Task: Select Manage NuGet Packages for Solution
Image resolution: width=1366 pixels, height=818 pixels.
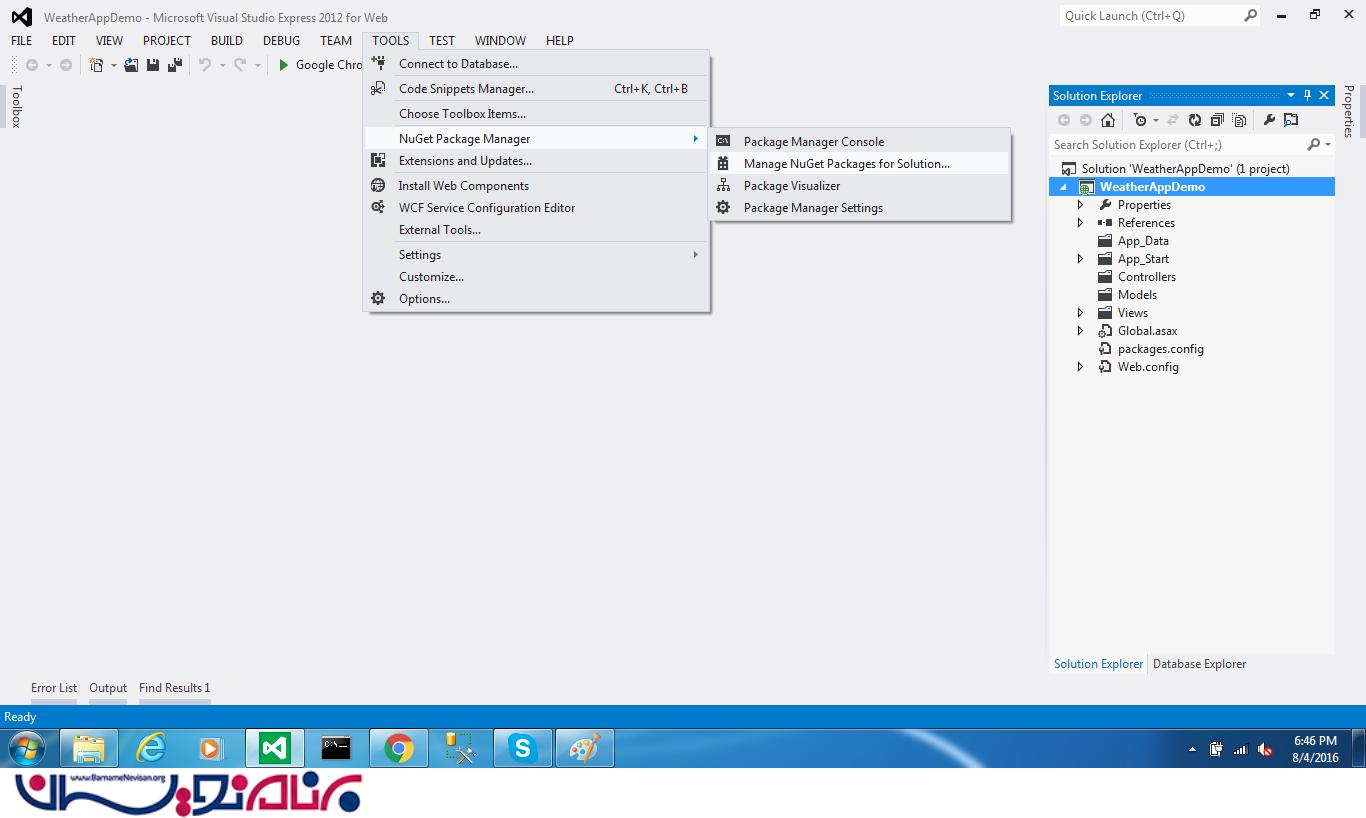Action: 846,164
